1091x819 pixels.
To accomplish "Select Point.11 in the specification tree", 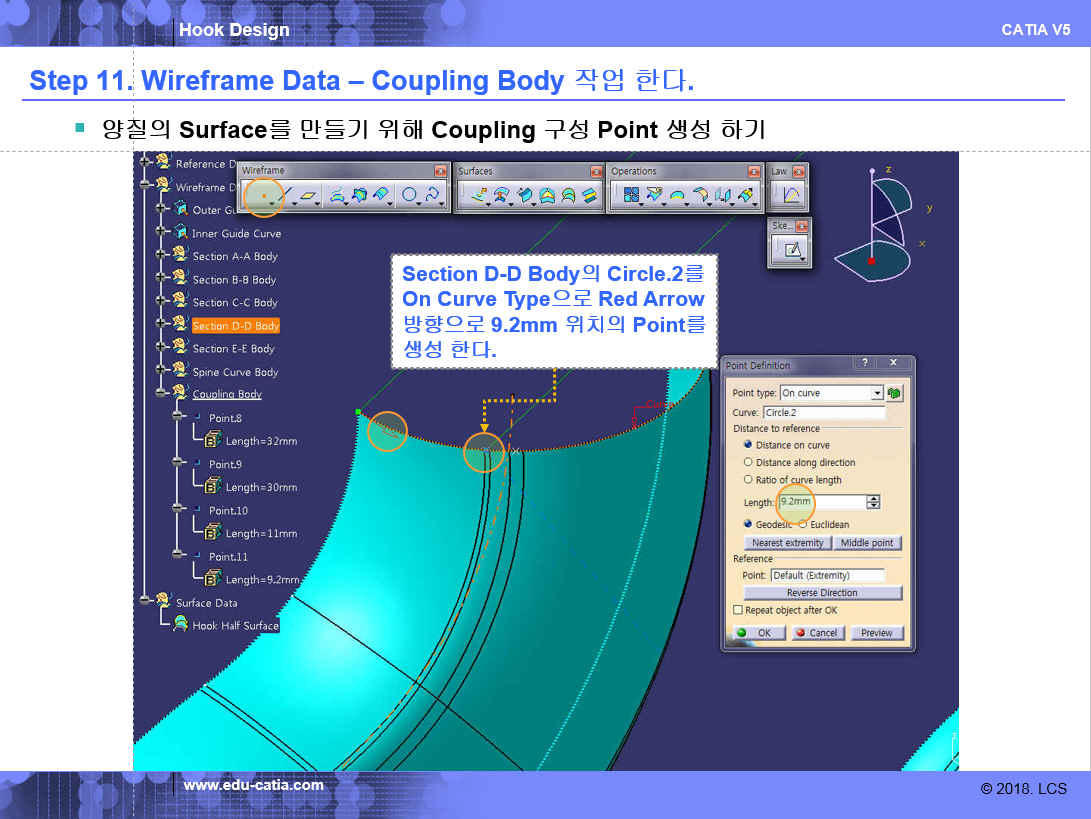I will tap(228, 557).
